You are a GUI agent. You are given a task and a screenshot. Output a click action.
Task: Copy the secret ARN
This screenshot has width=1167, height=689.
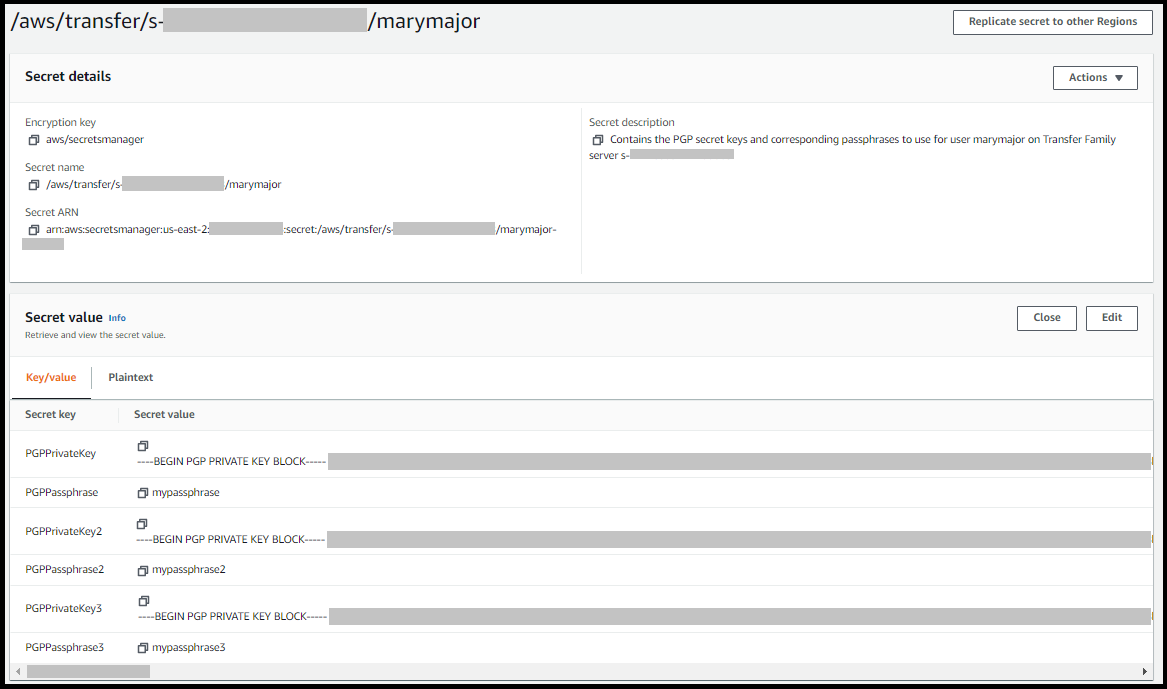point(33,229)
